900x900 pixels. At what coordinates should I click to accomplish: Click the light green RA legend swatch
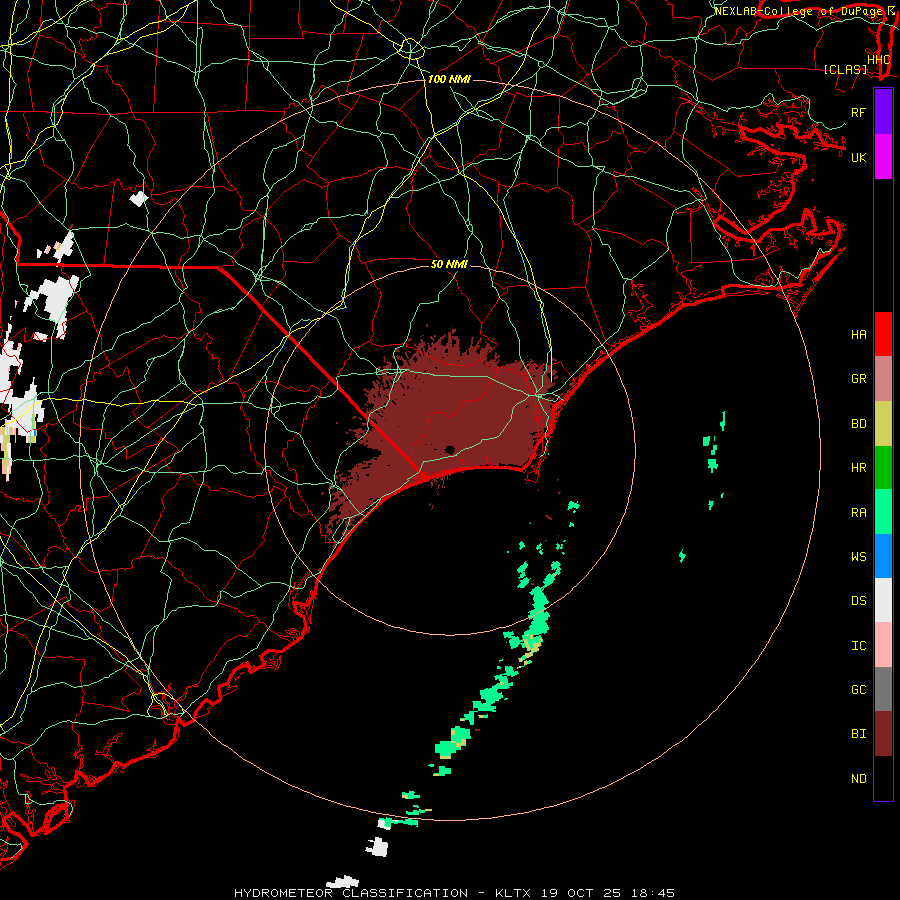pyautogui.click(x=883, y=512)
